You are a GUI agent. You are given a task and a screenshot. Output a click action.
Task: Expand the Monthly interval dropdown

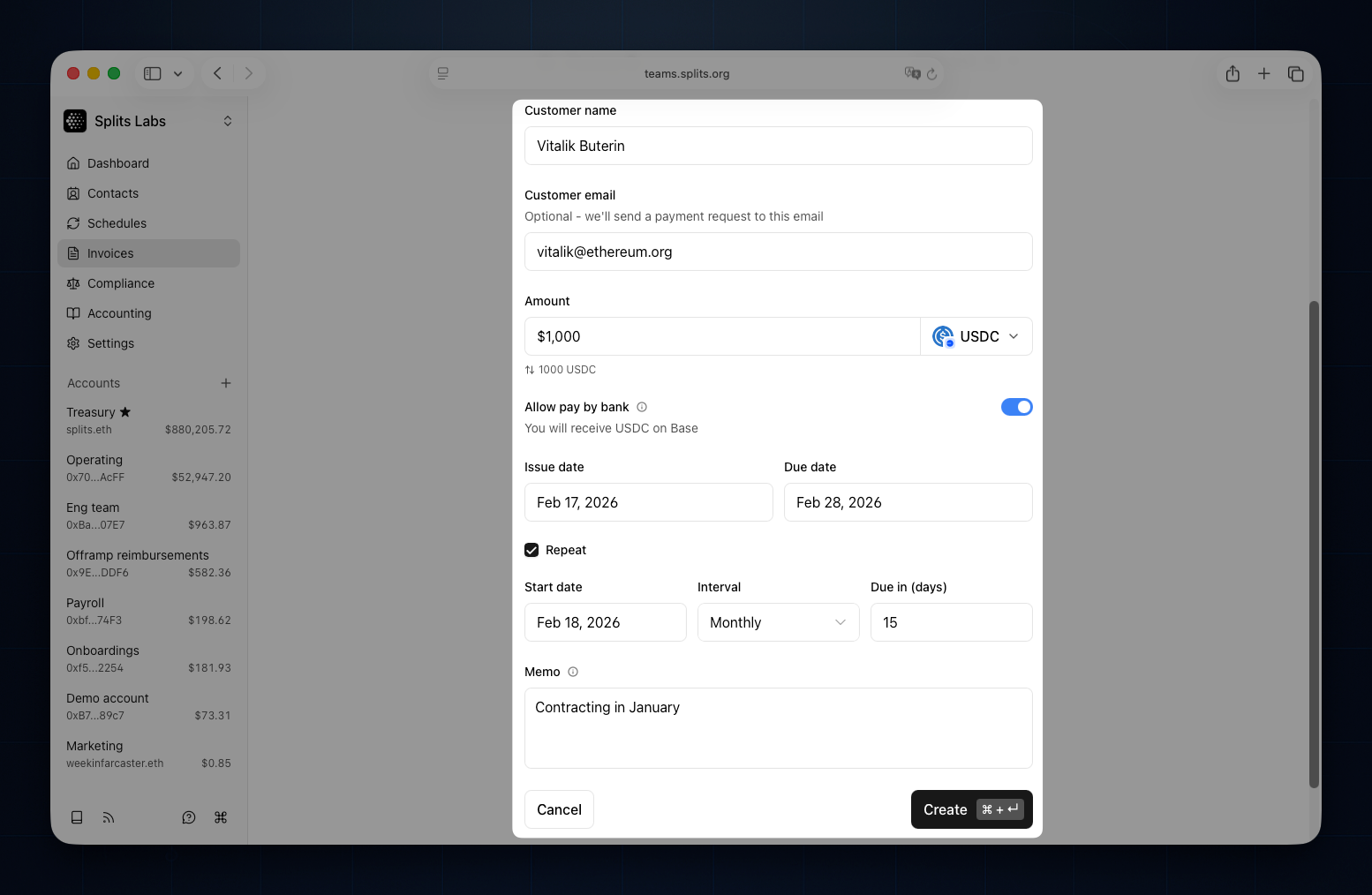tap(778, 622)
